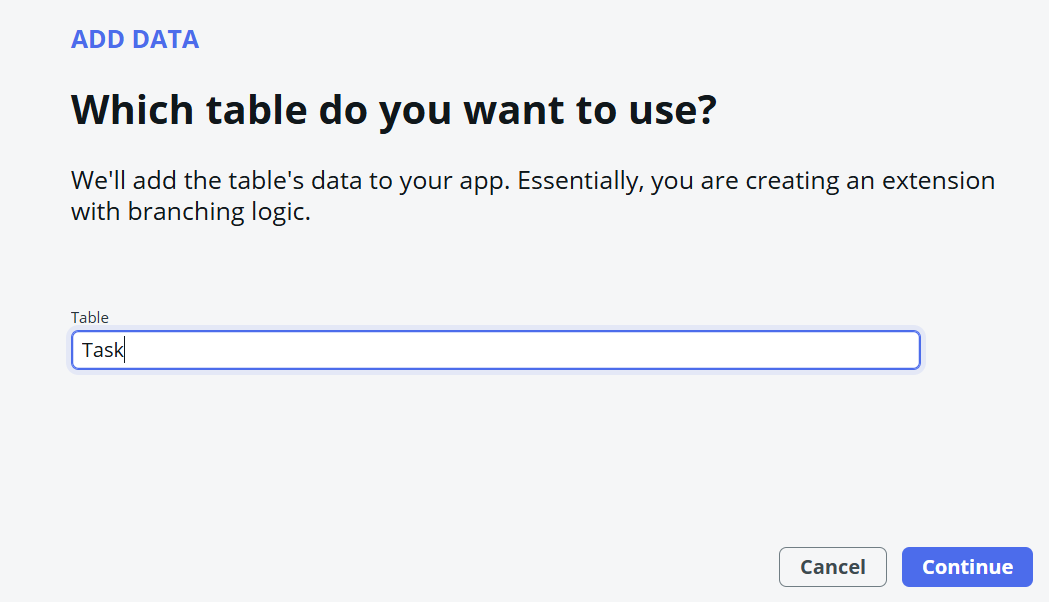This screenshot has height=602, width=1049.
Task: Click the Cancel button
Action: click(x=832, y=567)
